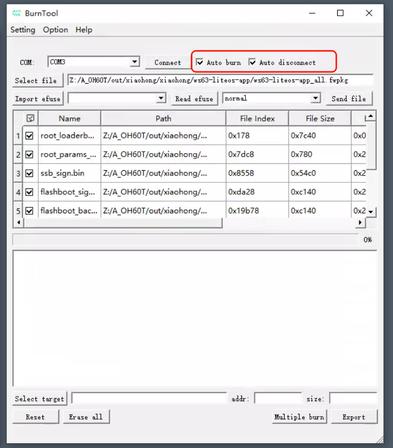Click the horizontal scrollbar left arrow
This screenshot has height=448, width=393.
pos(19,222)
